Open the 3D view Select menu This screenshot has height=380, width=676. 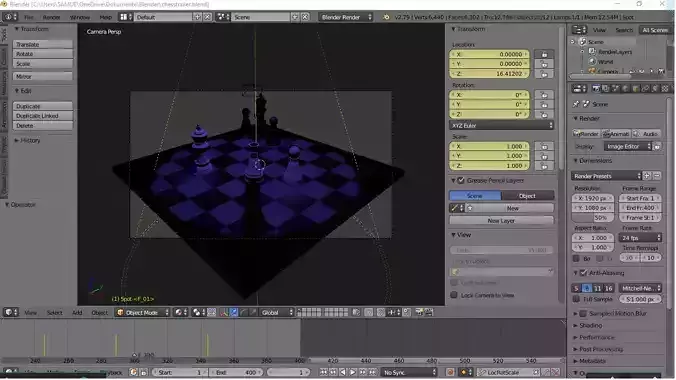[x=54, y=313]
